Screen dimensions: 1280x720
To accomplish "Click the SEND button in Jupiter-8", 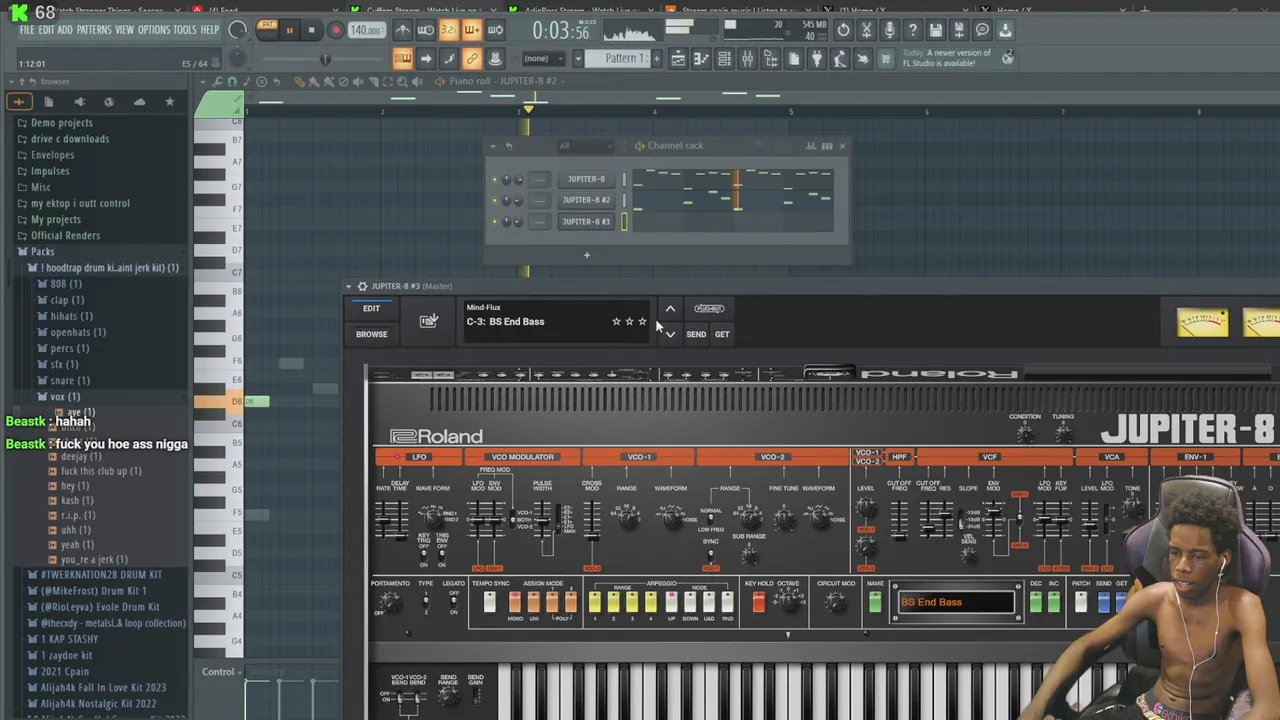I will [x=696, y=334].
